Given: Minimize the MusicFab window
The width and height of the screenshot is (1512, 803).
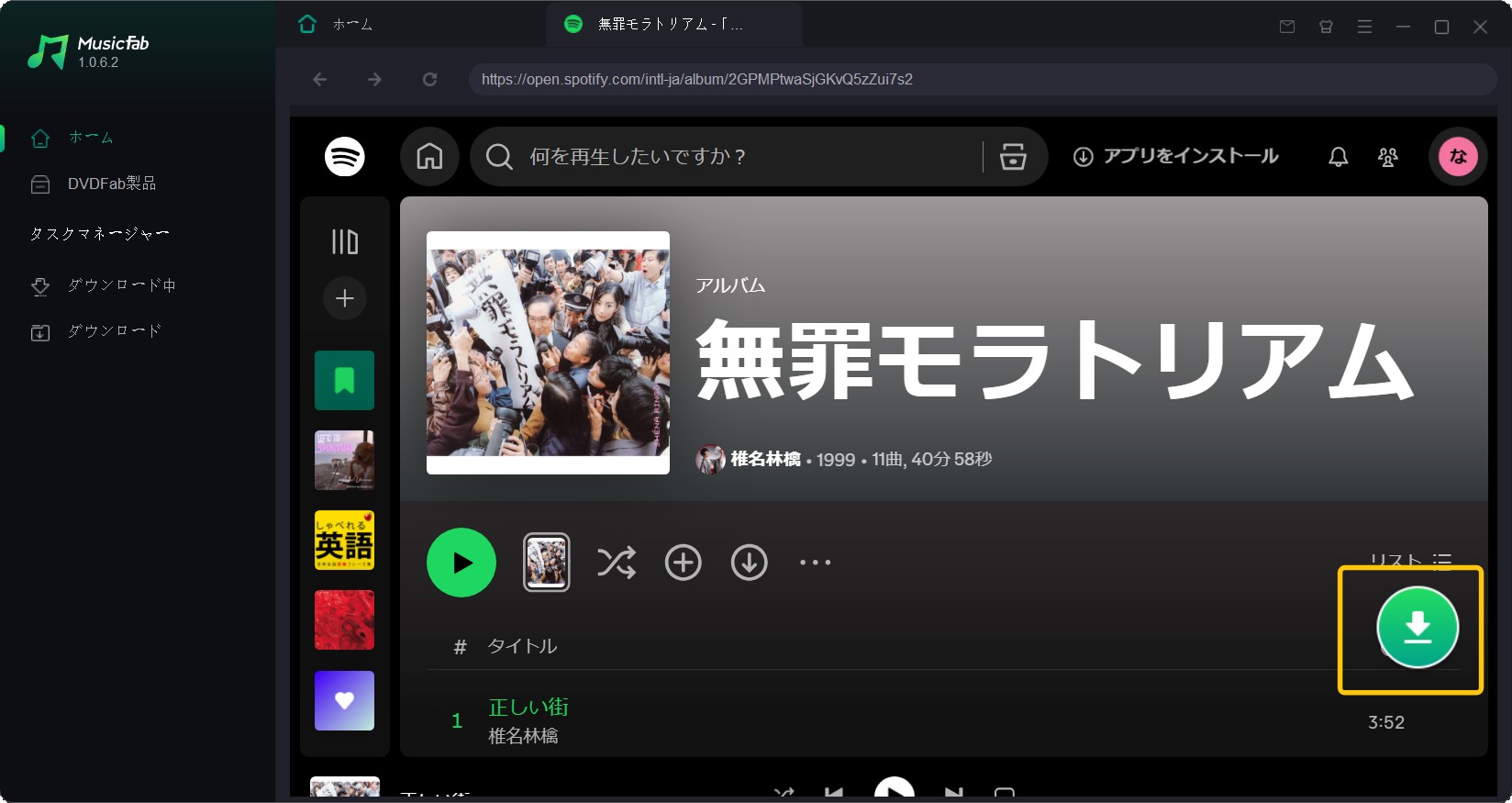Looking at the screenshot, I should [1403, 28].
